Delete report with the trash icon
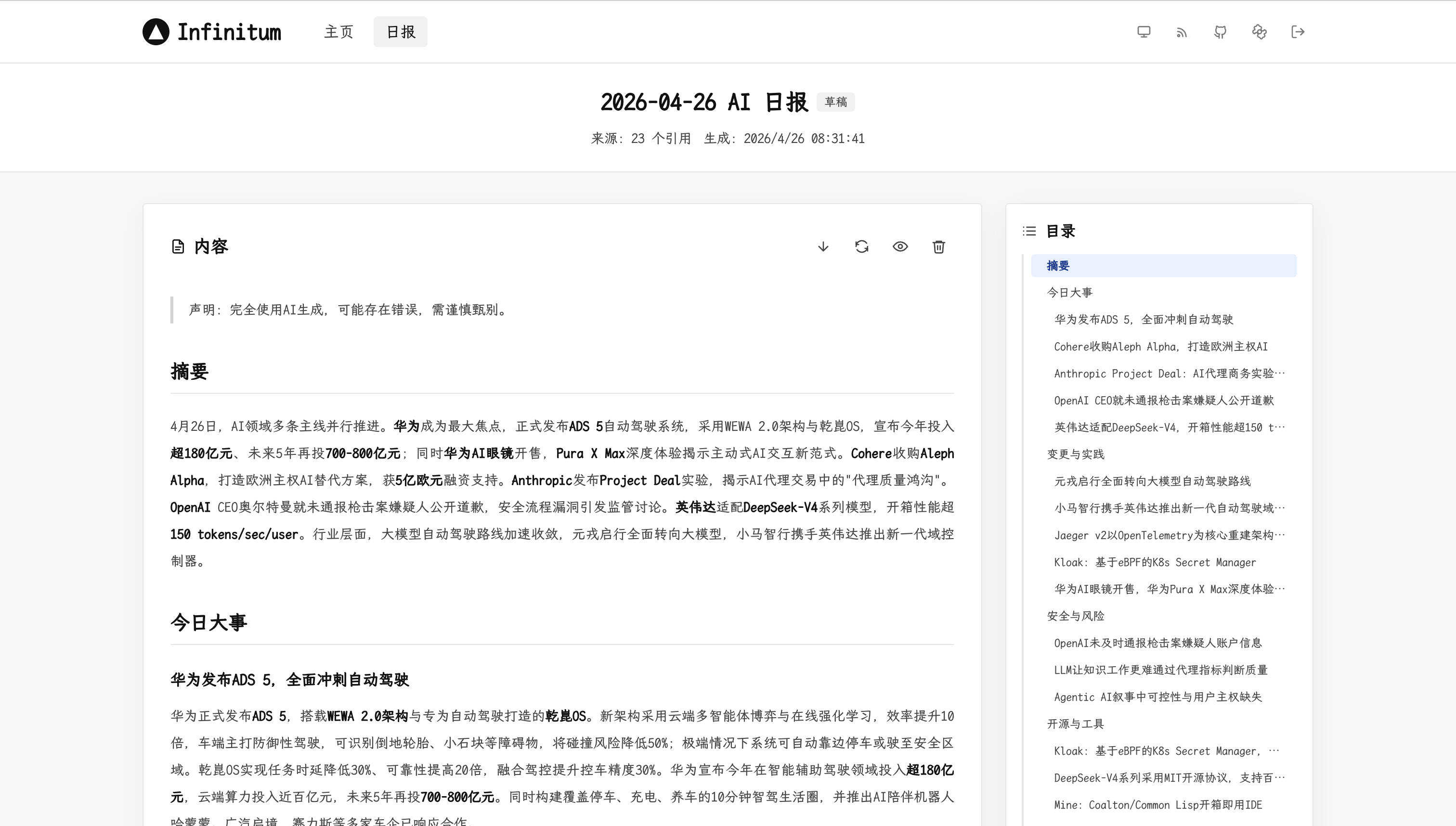This screenshot has height=826, width=1456. pos(938,247)
